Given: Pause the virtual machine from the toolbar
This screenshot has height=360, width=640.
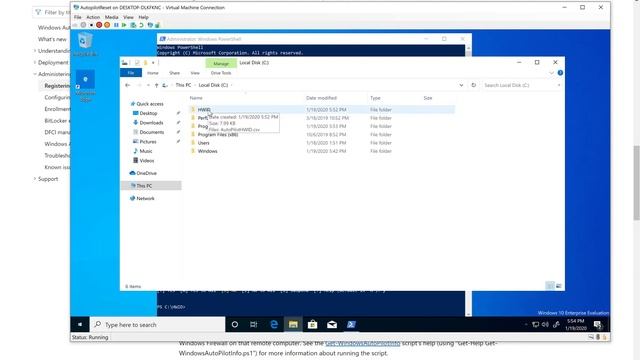Looking at the screenshot, I should coord(116,25).
